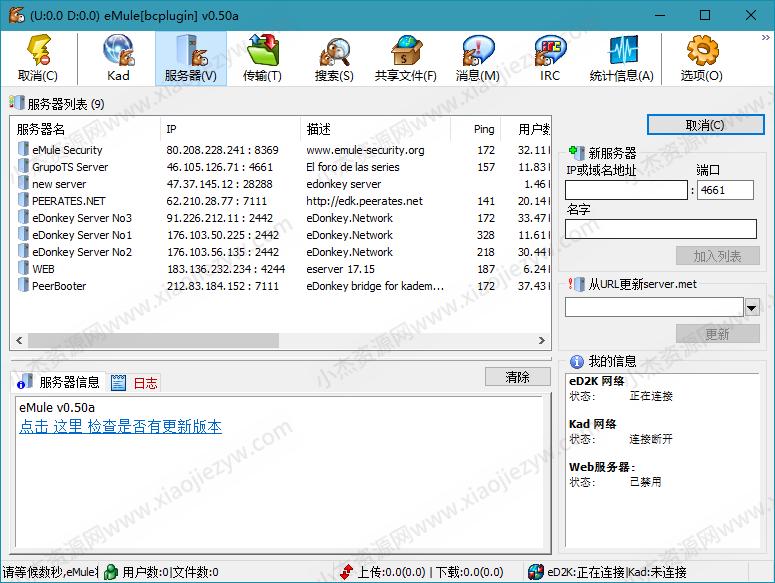Select IP 176.103.56.135 : 2442

223,252
